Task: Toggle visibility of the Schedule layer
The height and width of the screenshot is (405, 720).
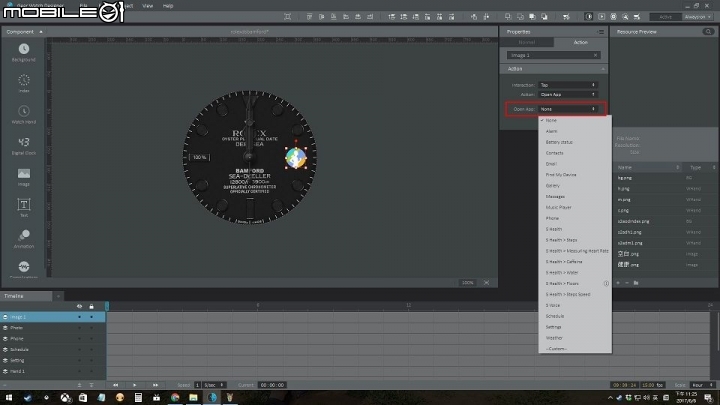Action: 79,350
